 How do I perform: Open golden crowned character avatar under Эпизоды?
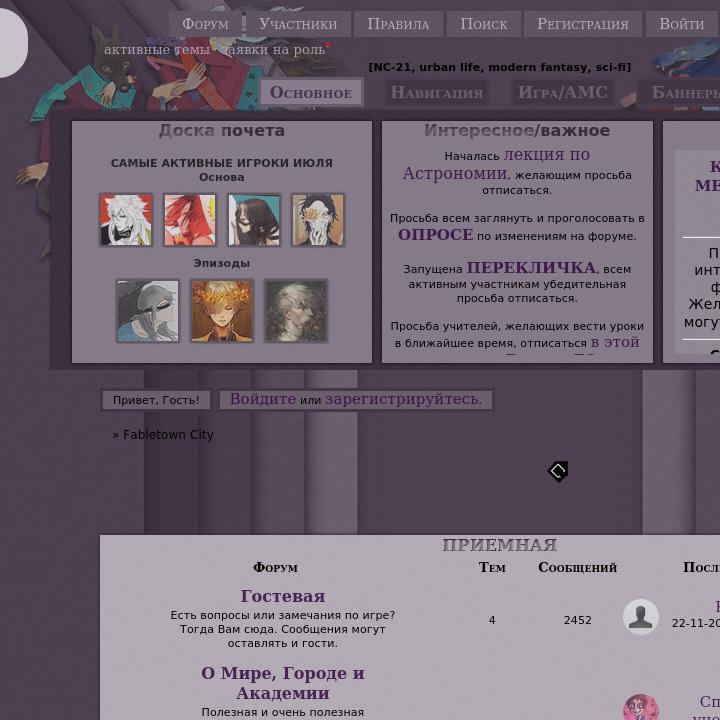click(x=222, y=311)
